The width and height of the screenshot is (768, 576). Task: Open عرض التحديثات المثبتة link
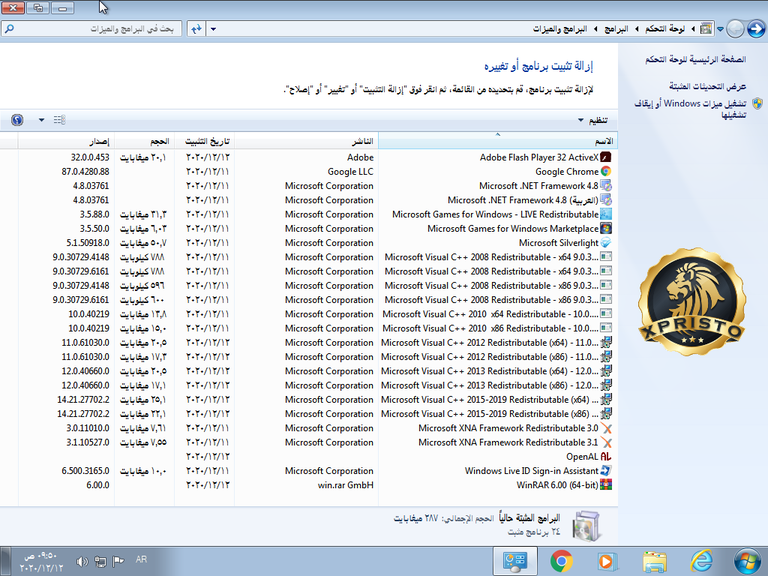708,86
